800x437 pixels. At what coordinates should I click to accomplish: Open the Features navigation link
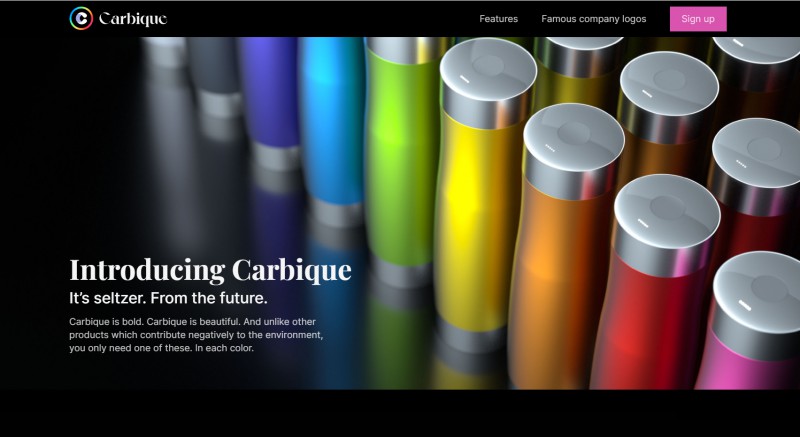tap(498, 19)
